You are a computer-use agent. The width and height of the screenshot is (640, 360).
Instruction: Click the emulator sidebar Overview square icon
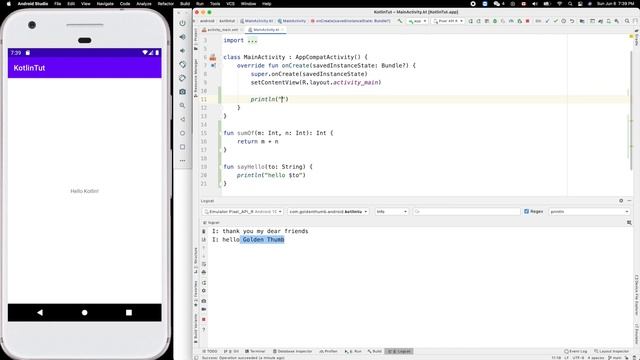182,147
